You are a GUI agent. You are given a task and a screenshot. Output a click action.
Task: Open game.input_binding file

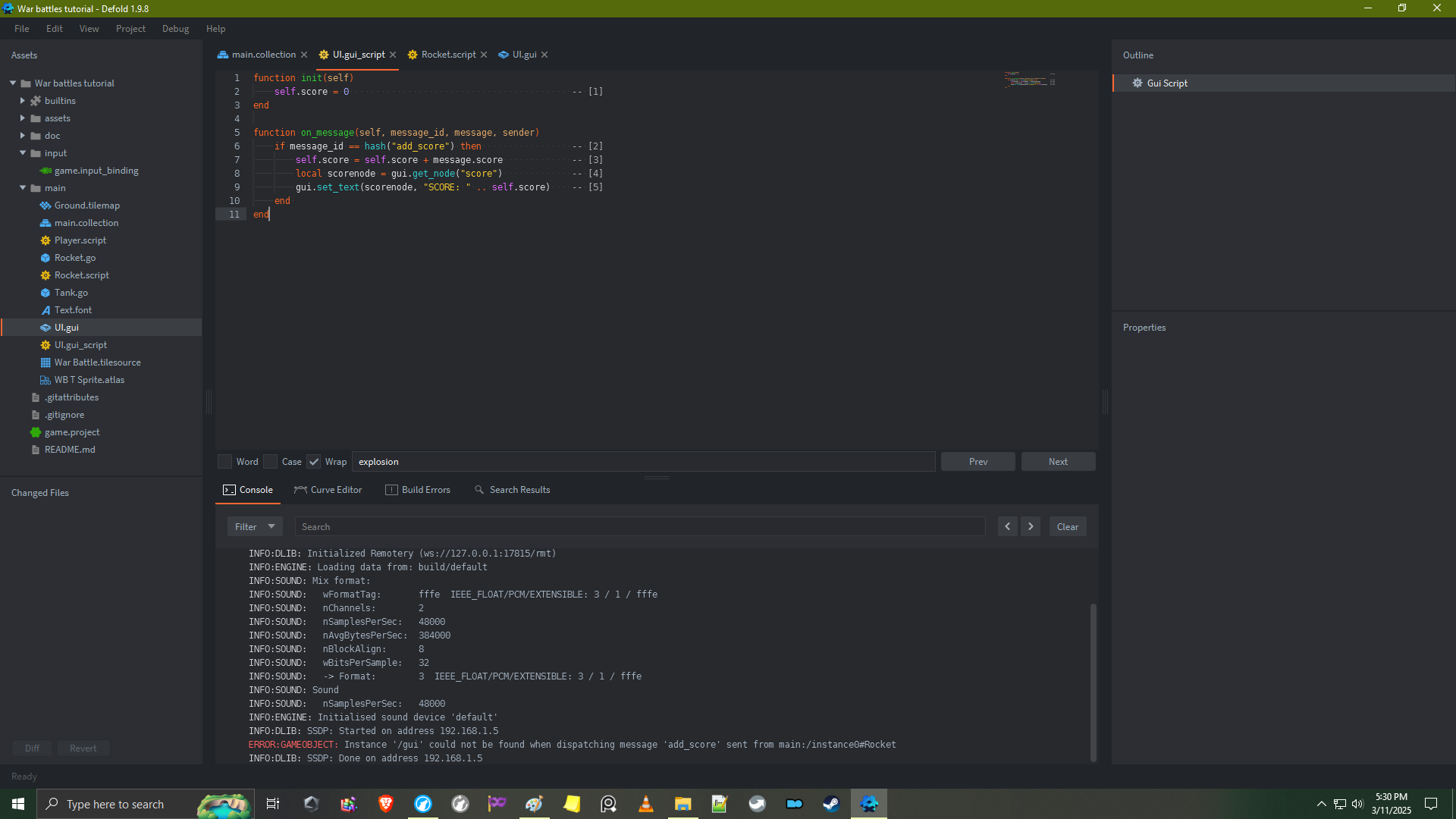click(x=96, y=171)
